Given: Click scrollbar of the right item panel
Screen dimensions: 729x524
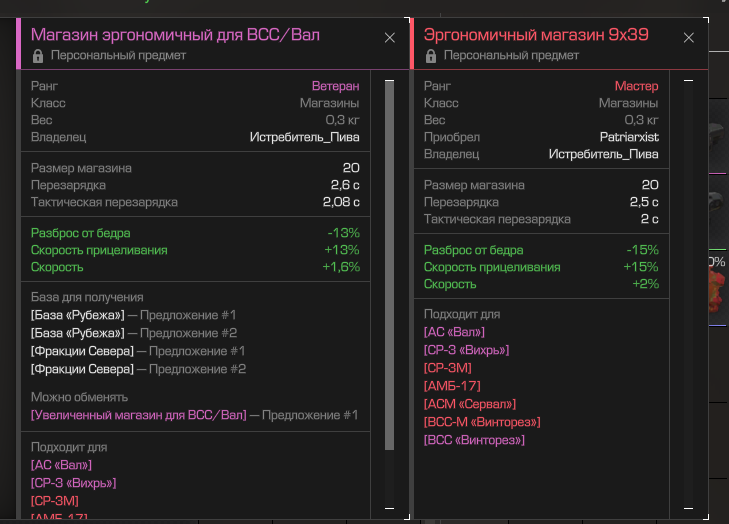Looking at the screenshot, I should [x=687, y=290].
